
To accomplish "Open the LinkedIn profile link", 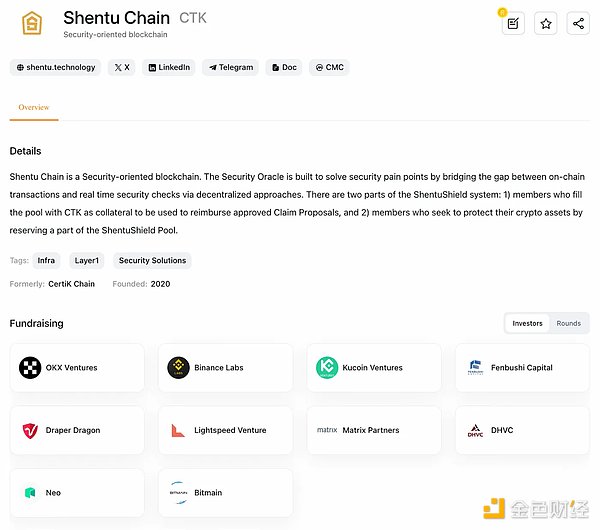I will point(168,68).
